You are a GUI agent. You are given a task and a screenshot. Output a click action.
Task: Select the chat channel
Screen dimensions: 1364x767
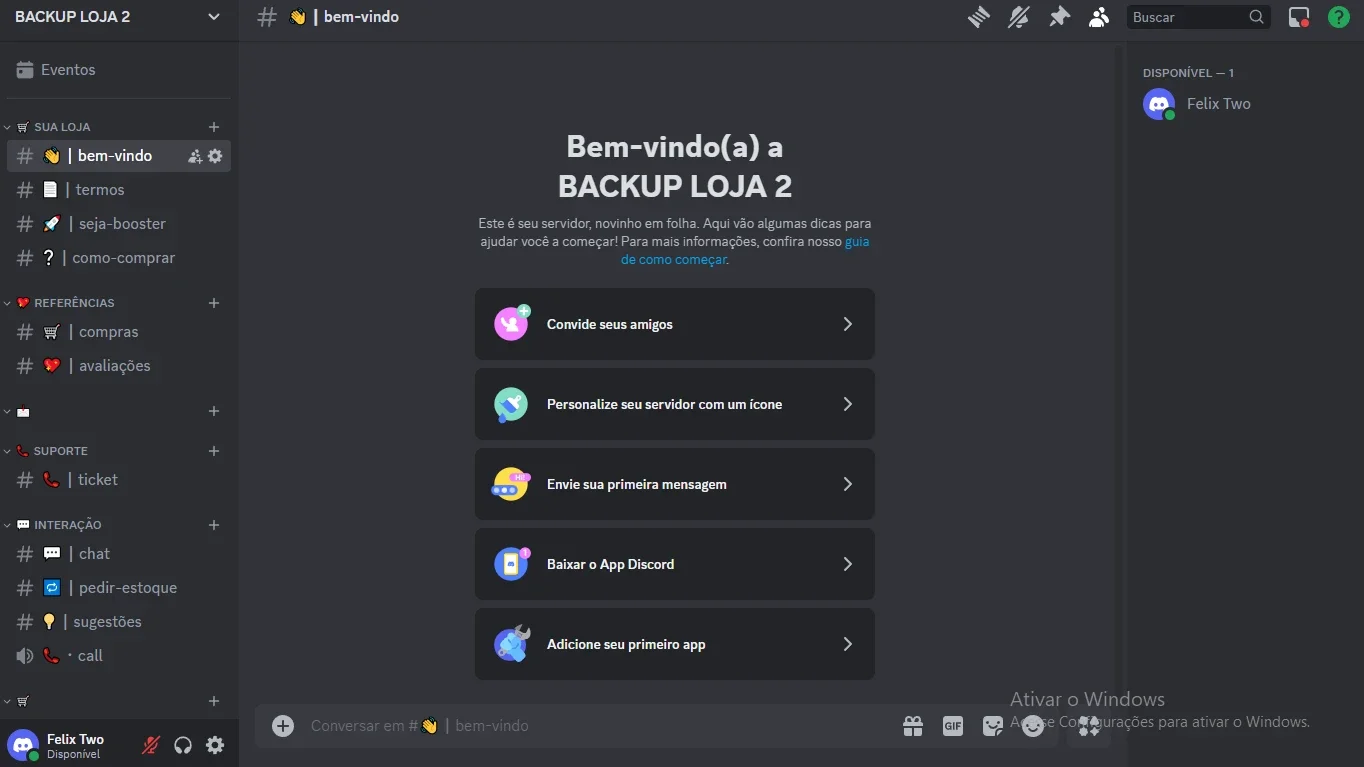click(x=118, y=554)
